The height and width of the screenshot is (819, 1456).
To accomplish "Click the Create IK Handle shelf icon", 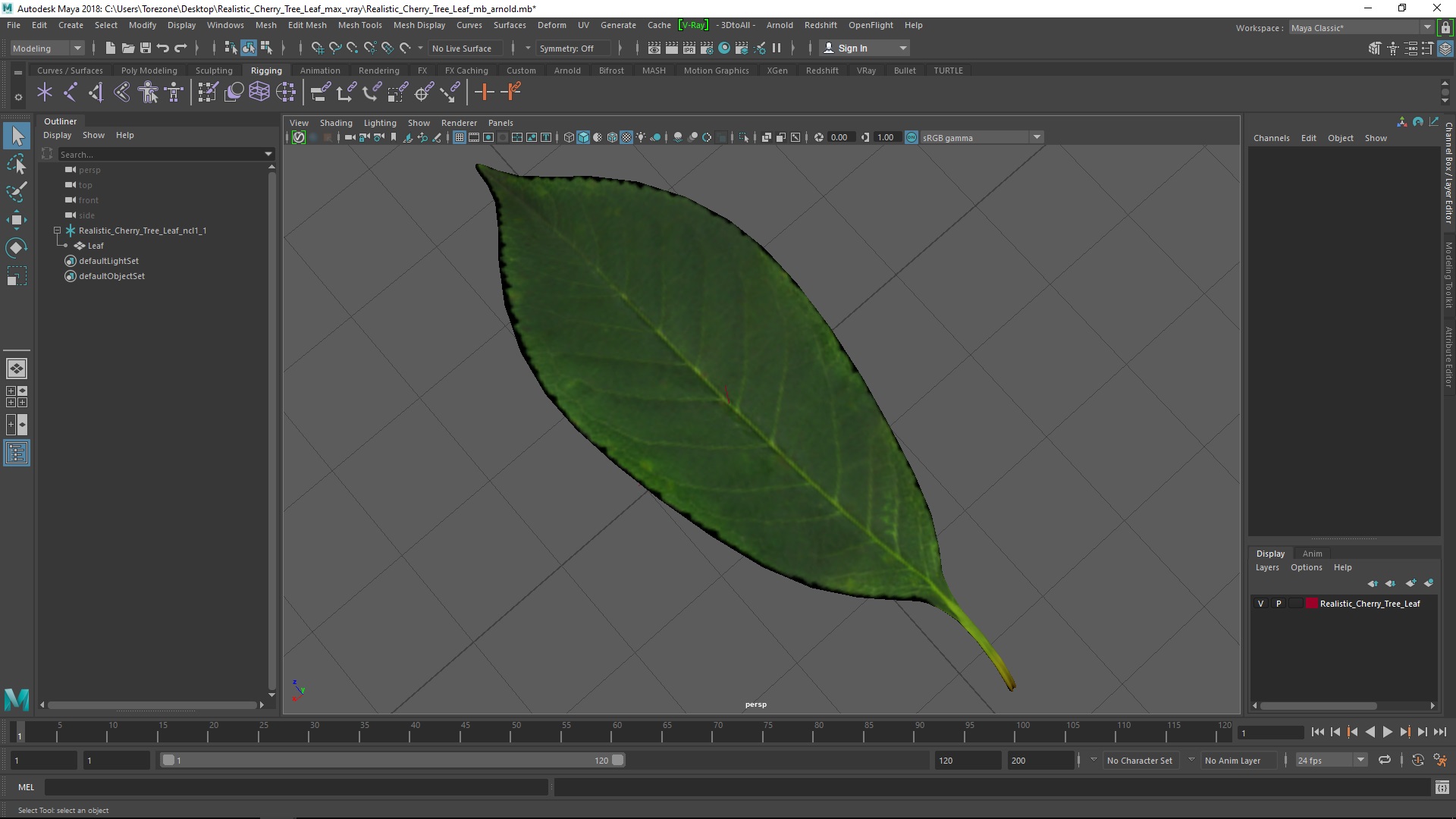I will click(96, 93).
